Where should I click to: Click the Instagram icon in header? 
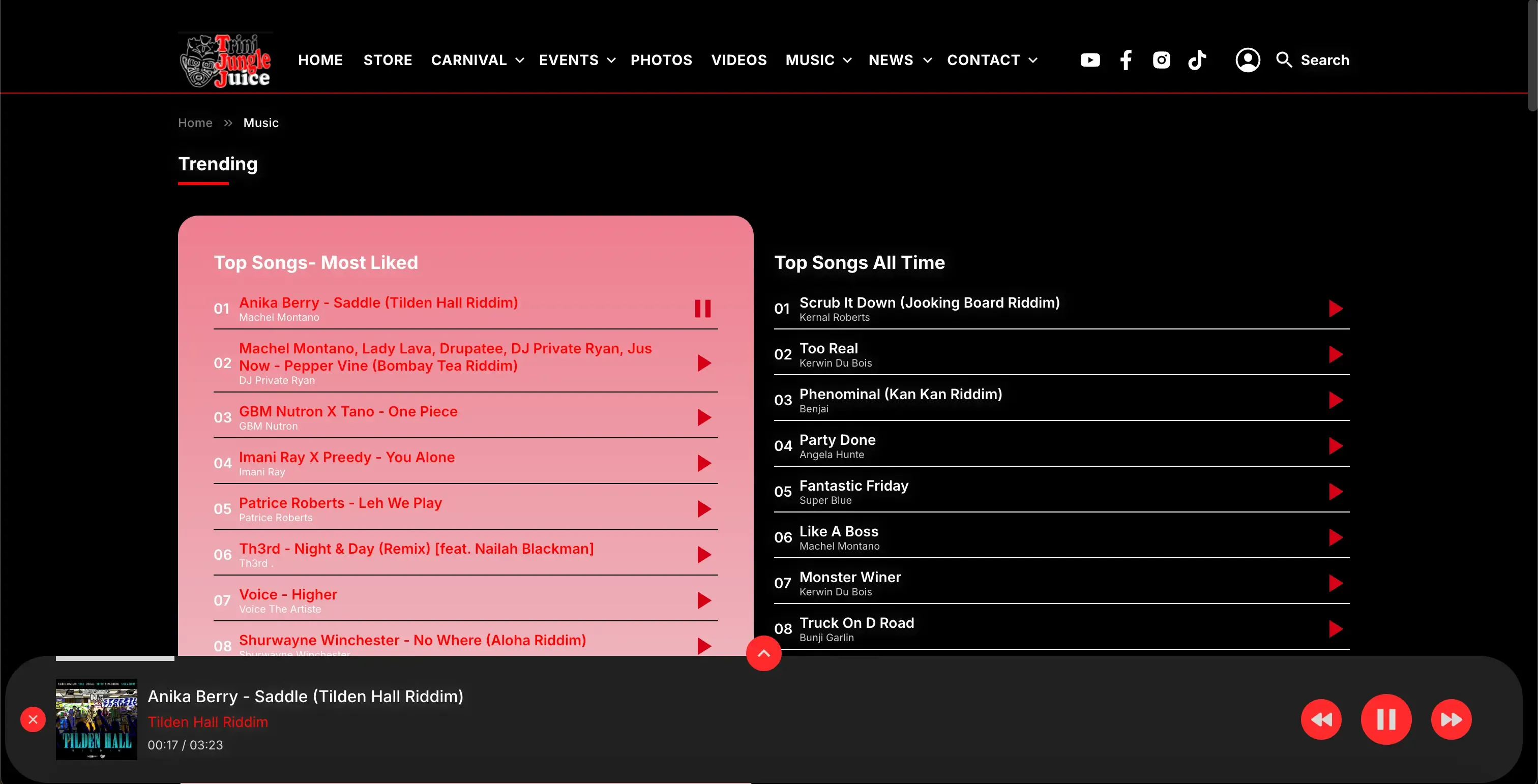click(1161, 61)
